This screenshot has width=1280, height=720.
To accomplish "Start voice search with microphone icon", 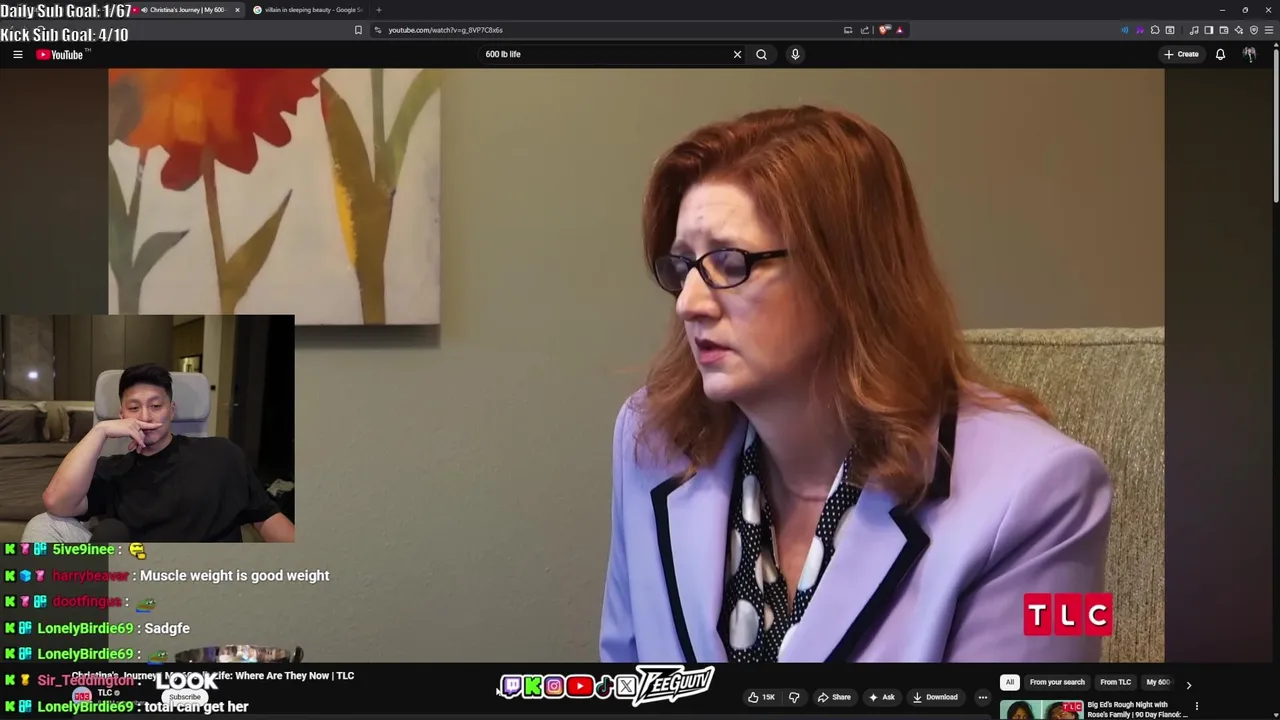I will [795, 54].
